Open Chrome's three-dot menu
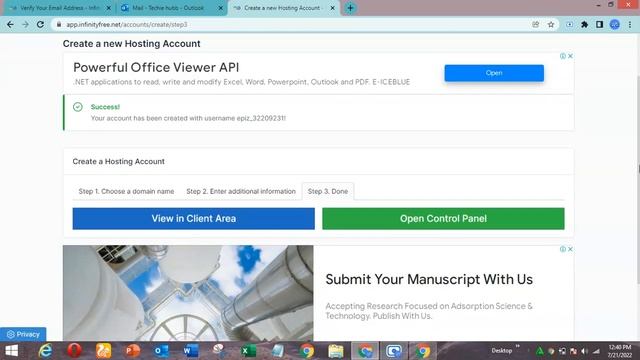The width and height of the screenshot is (640, 360). pyautogui.click(x=630, y=24)
